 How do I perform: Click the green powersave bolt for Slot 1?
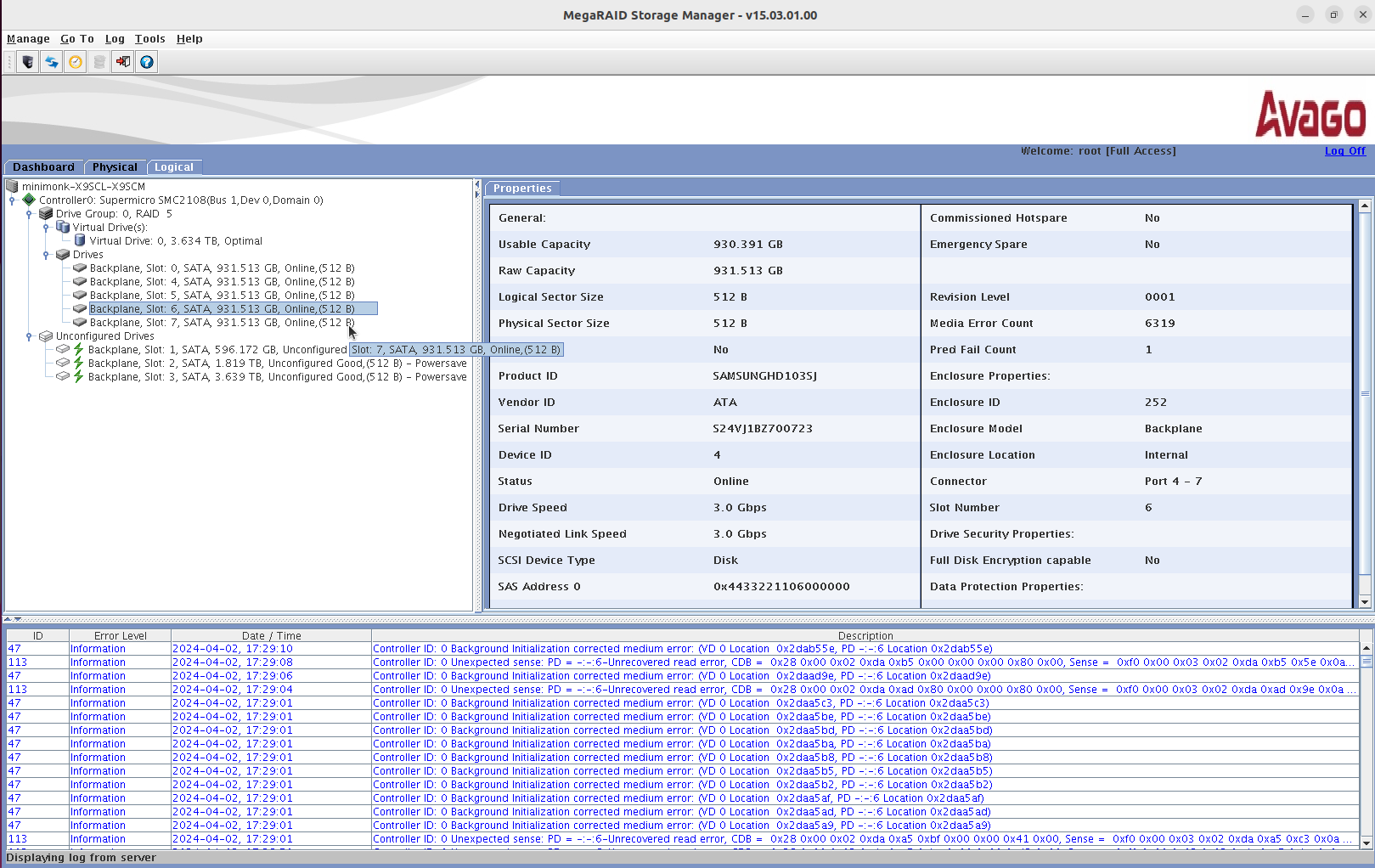(x=79, y=349)
